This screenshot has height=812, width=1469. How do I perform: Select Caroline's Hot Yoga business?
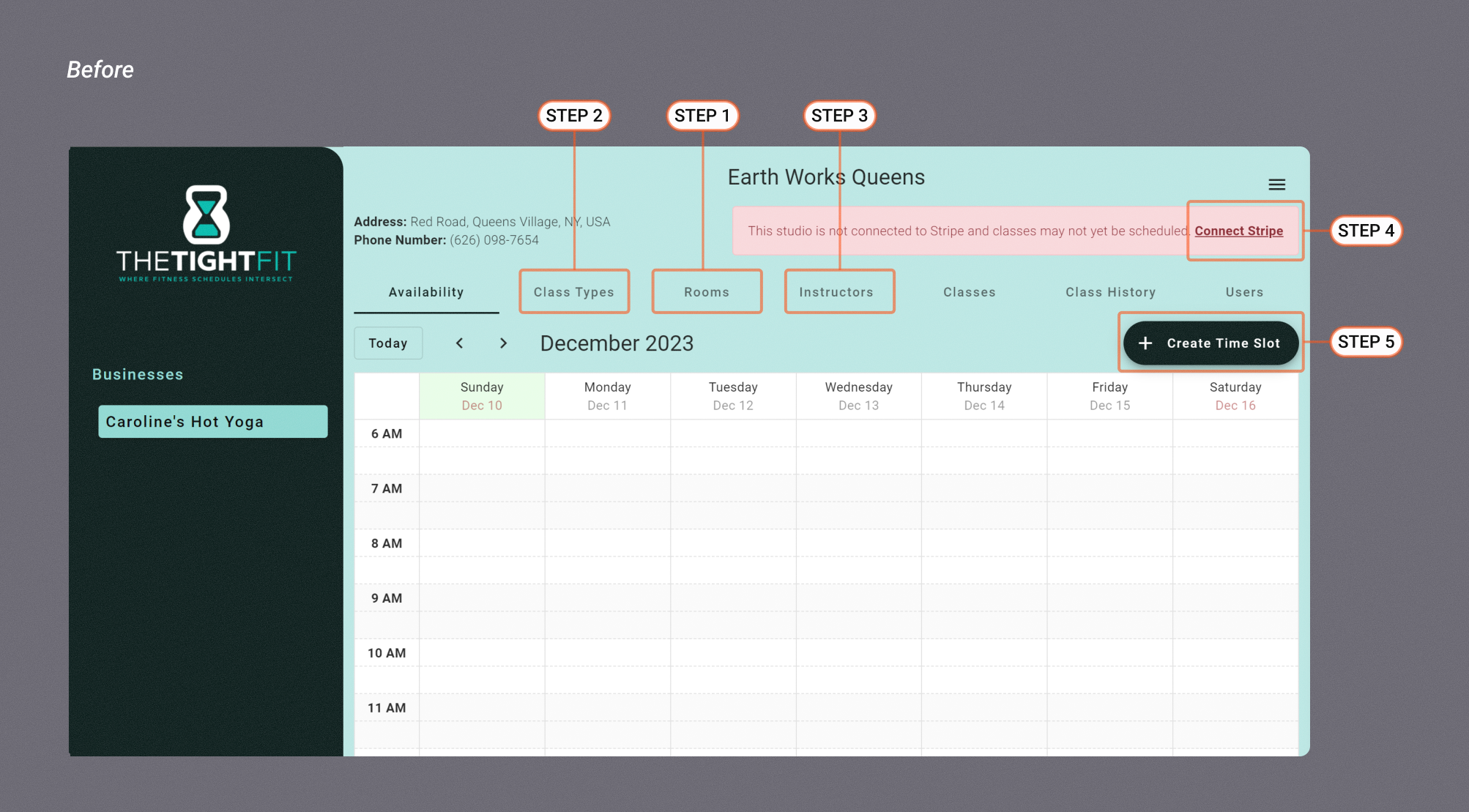tap(213, 422)
